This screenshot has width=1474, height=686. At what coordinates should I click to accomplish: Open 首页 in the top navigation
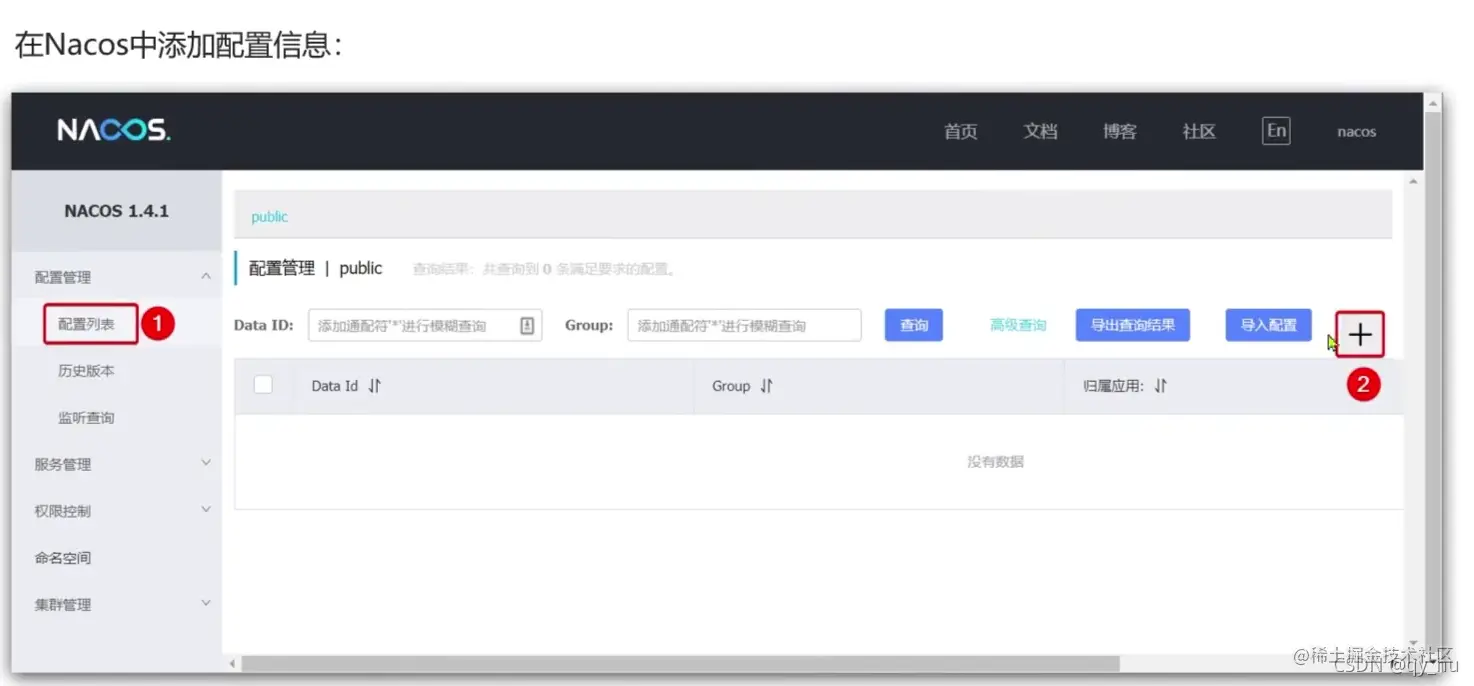click(x=959, y=131)
